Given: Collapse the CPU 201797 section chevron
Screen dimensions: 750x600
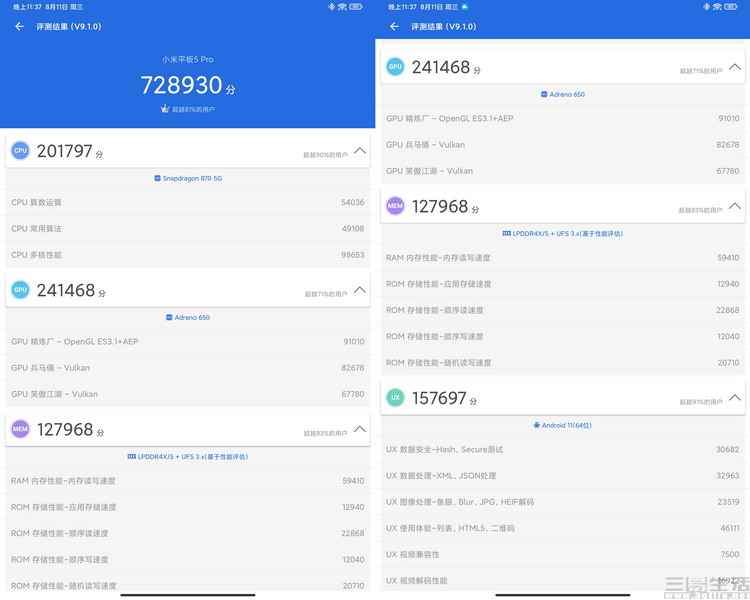Looking at the screenshot, I should pos(360,151).
